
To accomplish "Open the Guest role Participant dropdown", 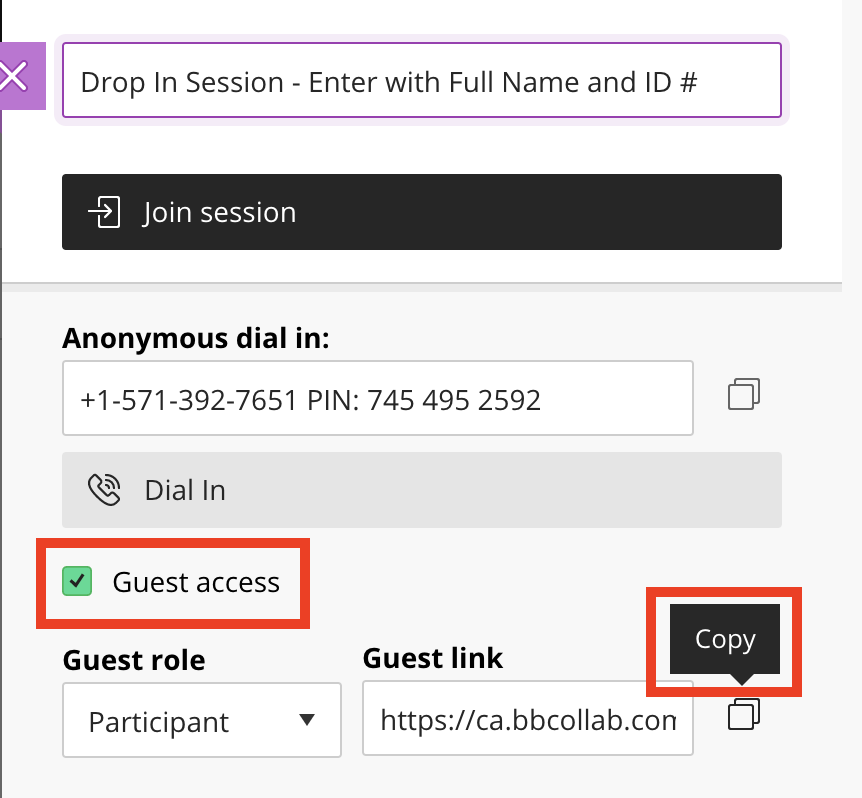I will pos(202,720).
